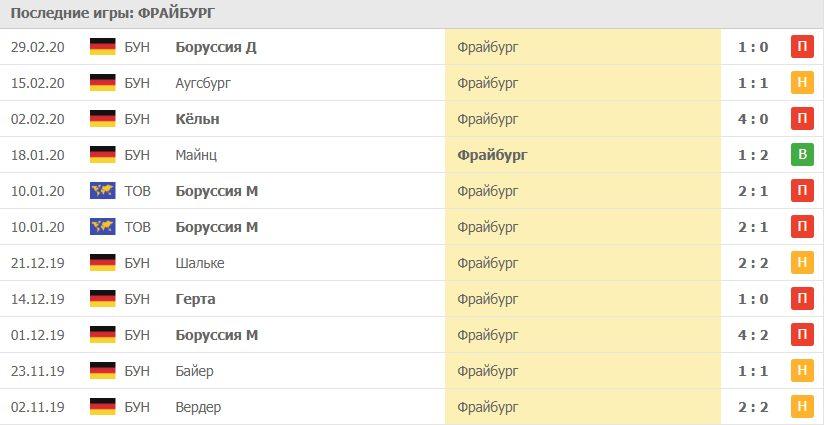824x425 pixels.
Task: Click the German flag in the Байер row
Action: click(103, 371)
